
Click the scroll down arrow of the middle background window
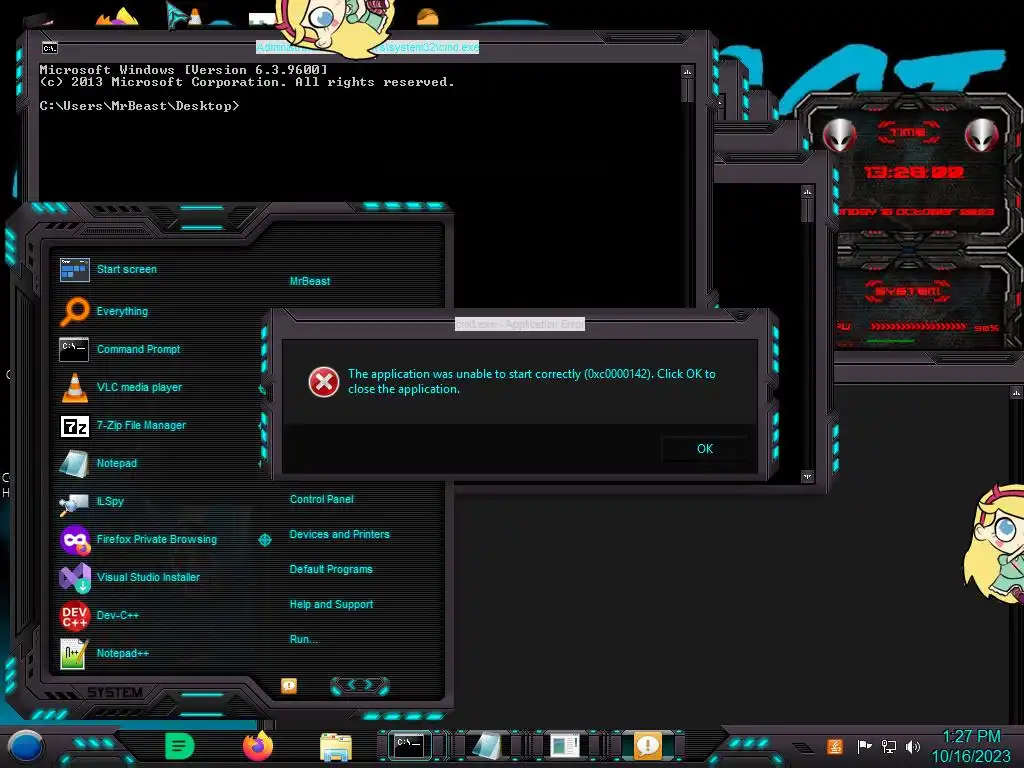[x=808, y=476]
